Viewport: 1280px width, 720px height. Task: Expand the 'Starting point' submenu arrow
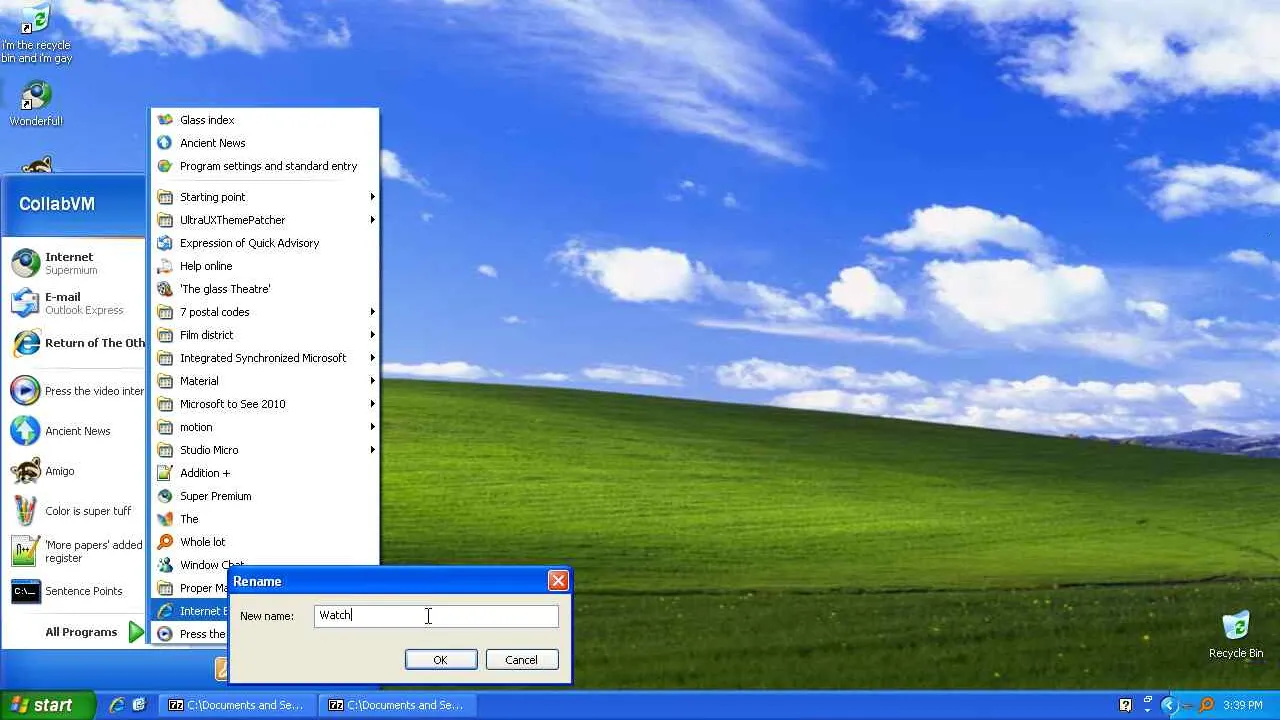373,197
